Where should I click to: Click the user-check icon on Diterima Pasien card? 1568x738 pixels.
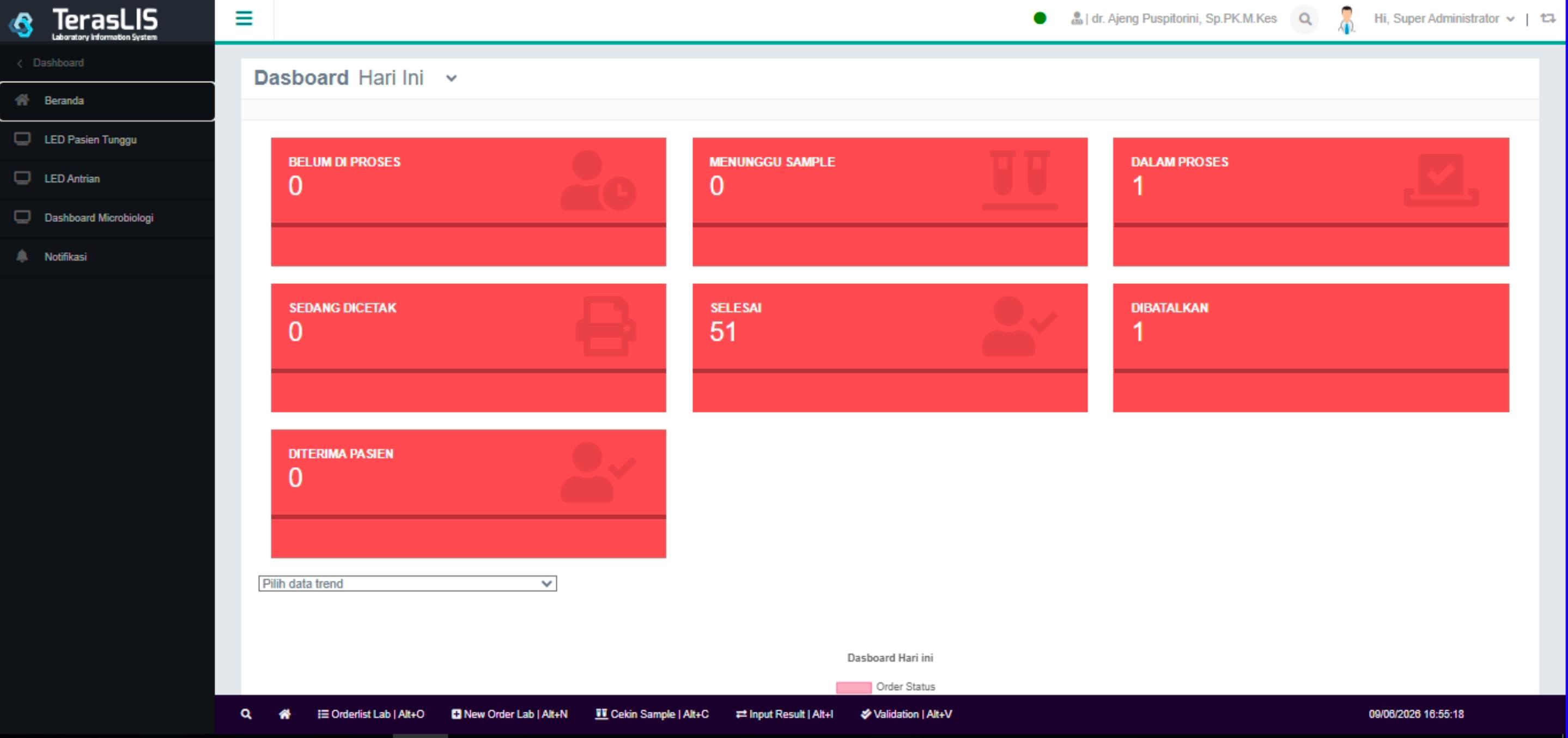tap(598, 473)
